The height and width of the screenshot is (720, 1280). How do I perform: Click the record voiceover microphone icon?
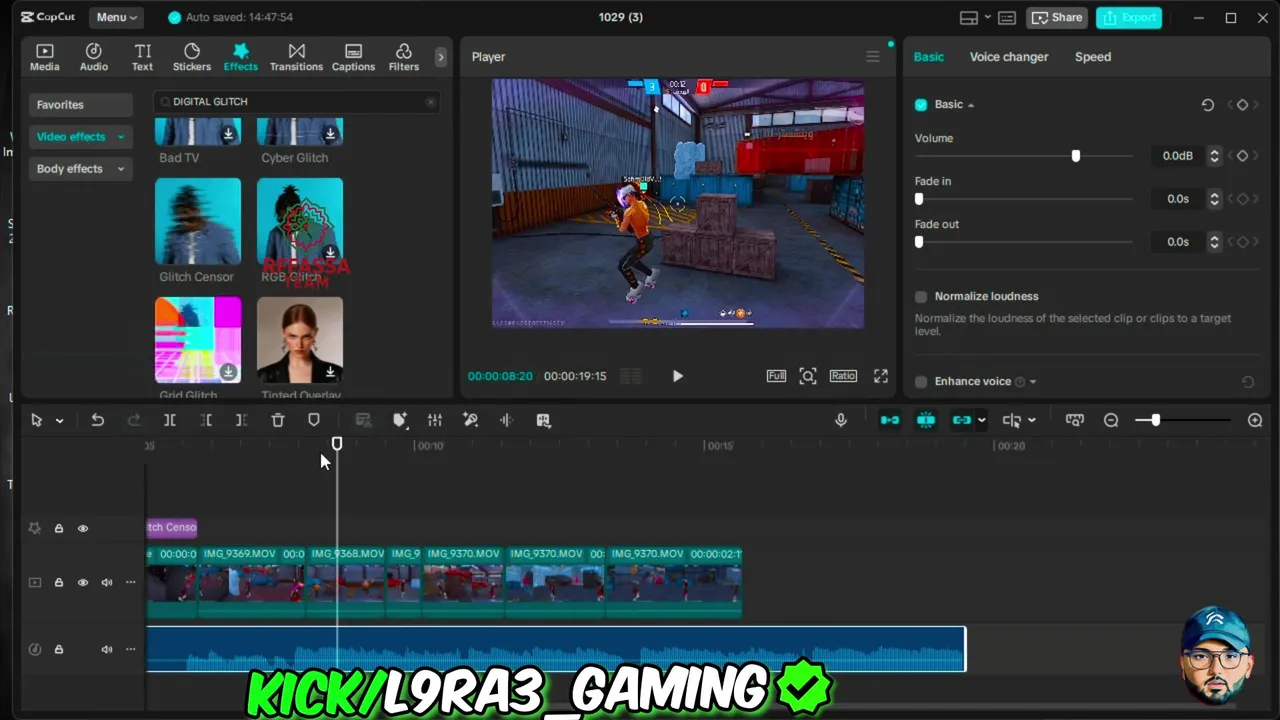(x=841, y=421)
